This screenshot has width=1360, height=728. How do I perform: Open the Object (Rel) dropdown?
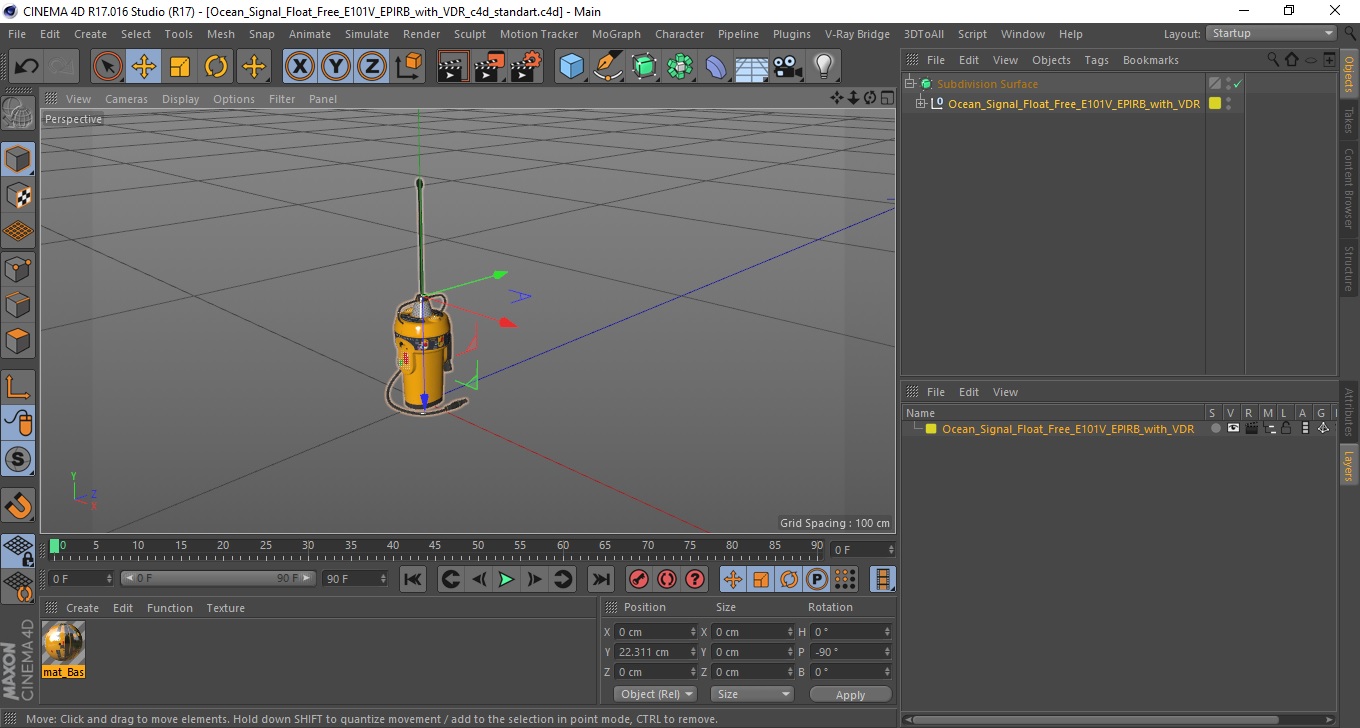[656, 694]
